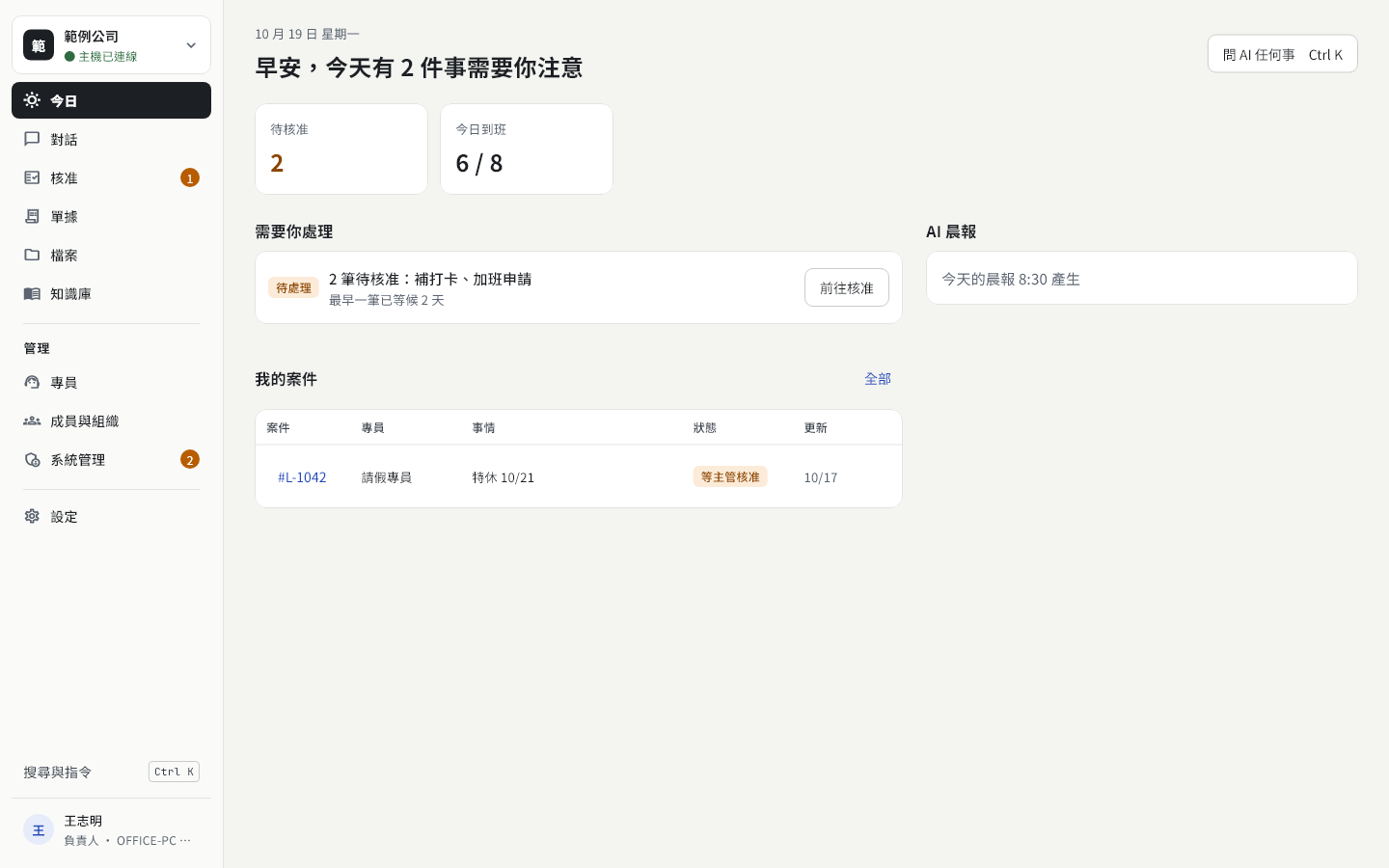Click the 待核准 stat card
1389x868 pixels.
coord(341,149)
